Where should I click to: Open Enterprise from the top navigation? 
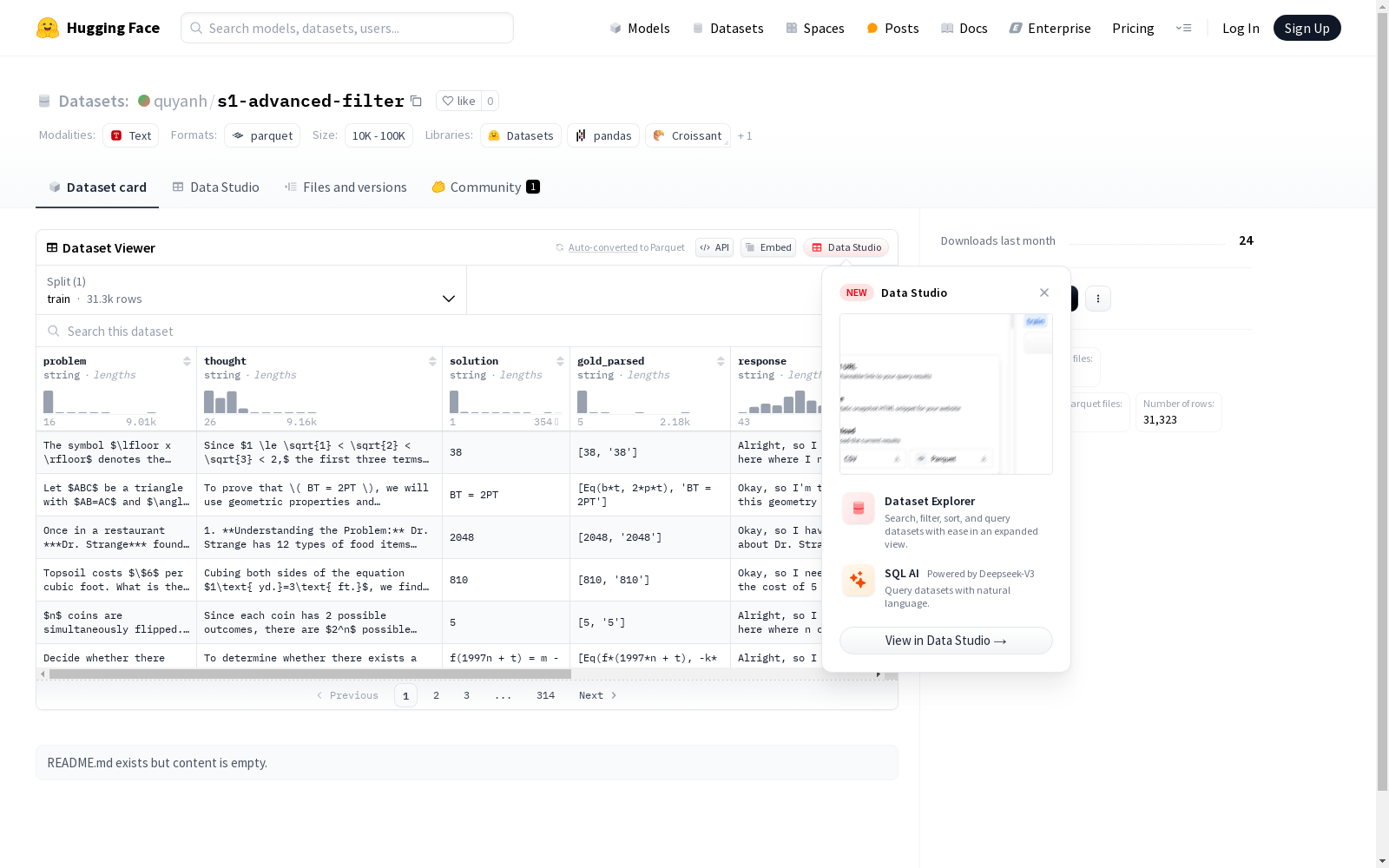1050,28
